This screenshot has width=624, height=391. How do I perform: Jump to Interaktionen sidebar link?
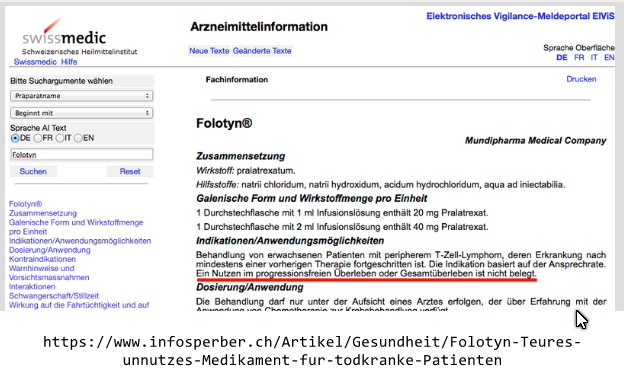32,286
